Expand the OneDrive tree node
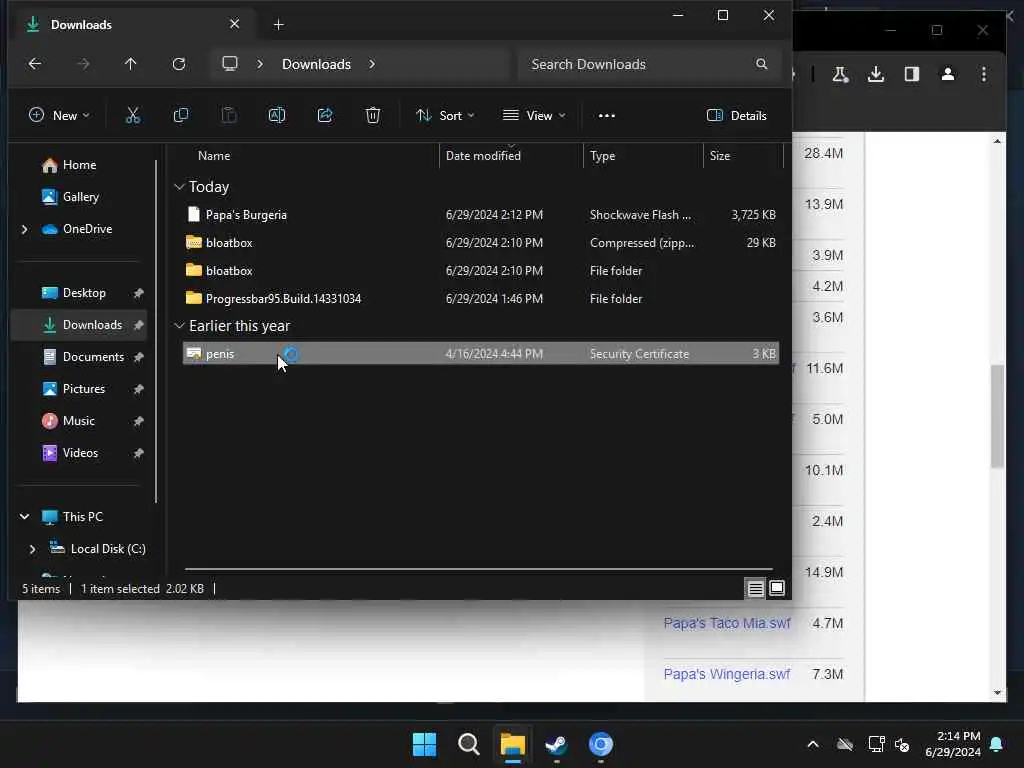 click(x=25, y=229)
